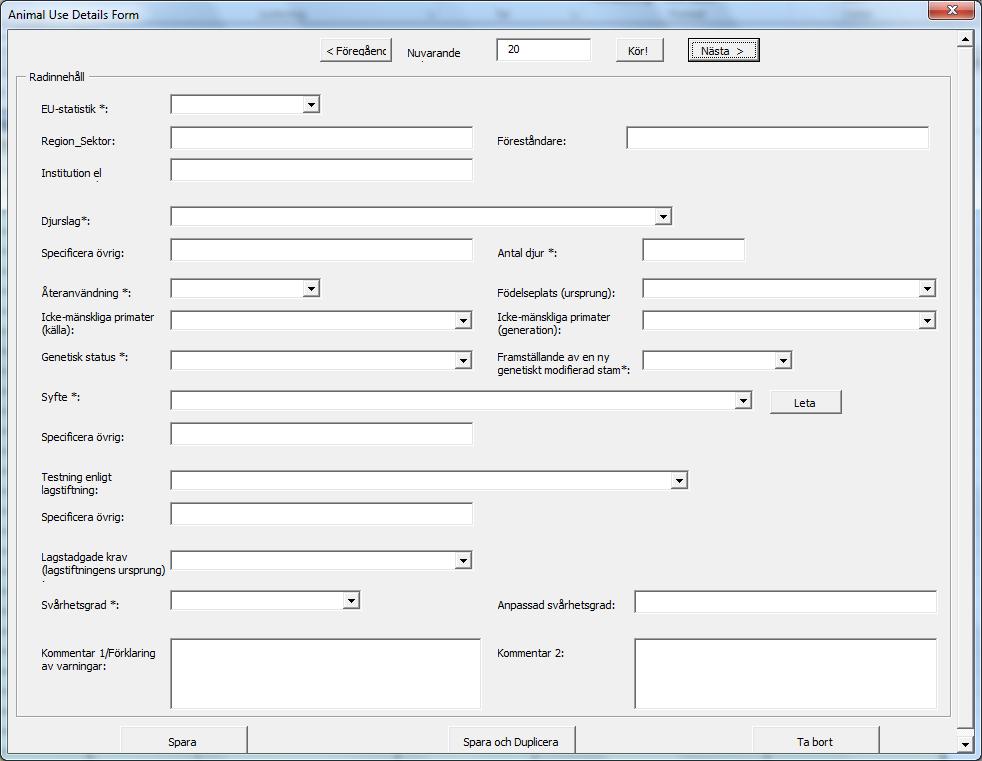The width and height of the screenshot is (982, 761).
Task: Click the scrollbar up arrow
Action: (x=964, y=39)
